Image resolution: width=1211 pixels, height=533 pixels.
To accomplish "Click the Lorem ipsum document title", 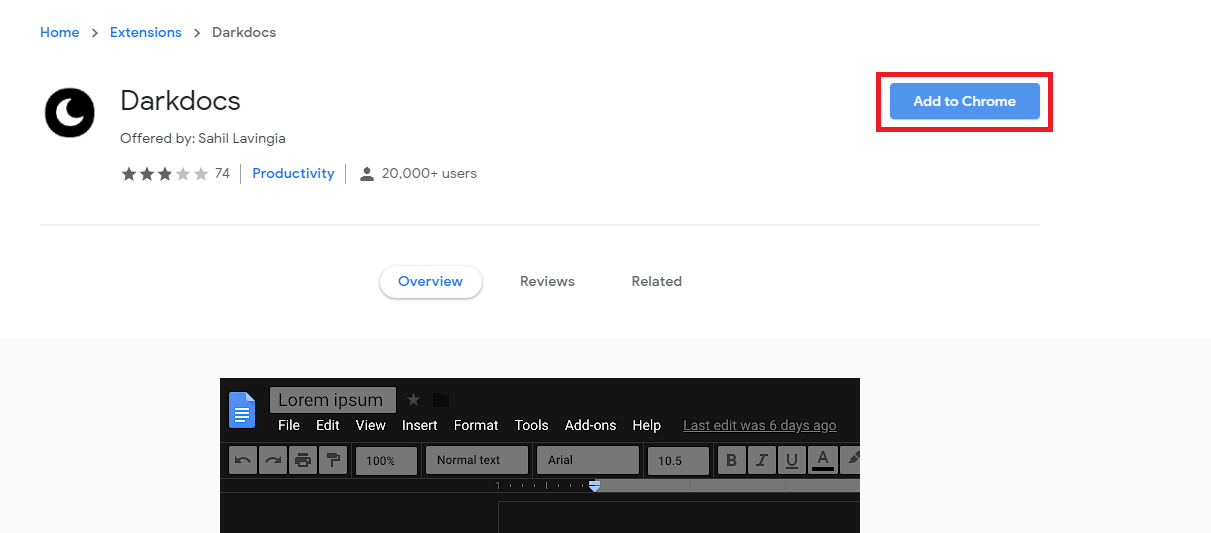I will [x=333, y=400].
